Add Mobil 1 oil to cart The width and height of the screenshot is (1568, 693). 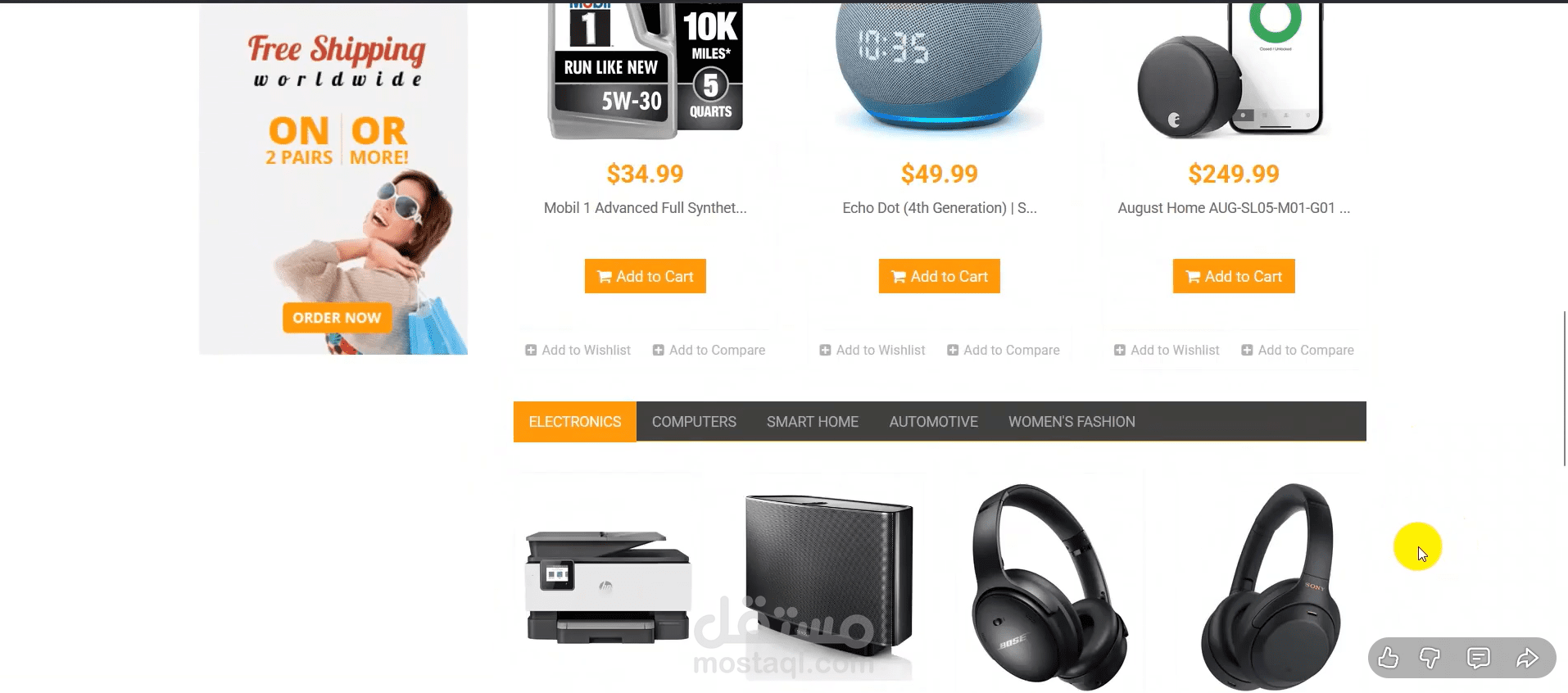click(x=646, y=276)
